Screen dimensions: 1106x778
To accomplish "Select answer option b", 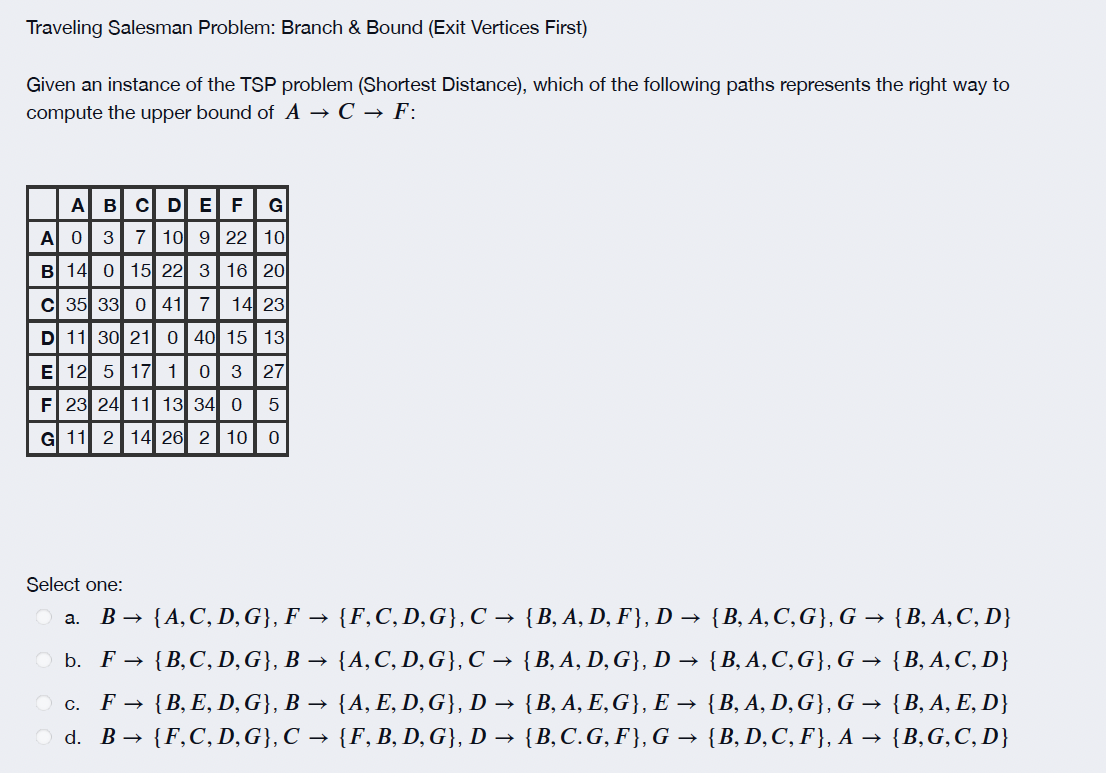I will (x=43, y=660).
